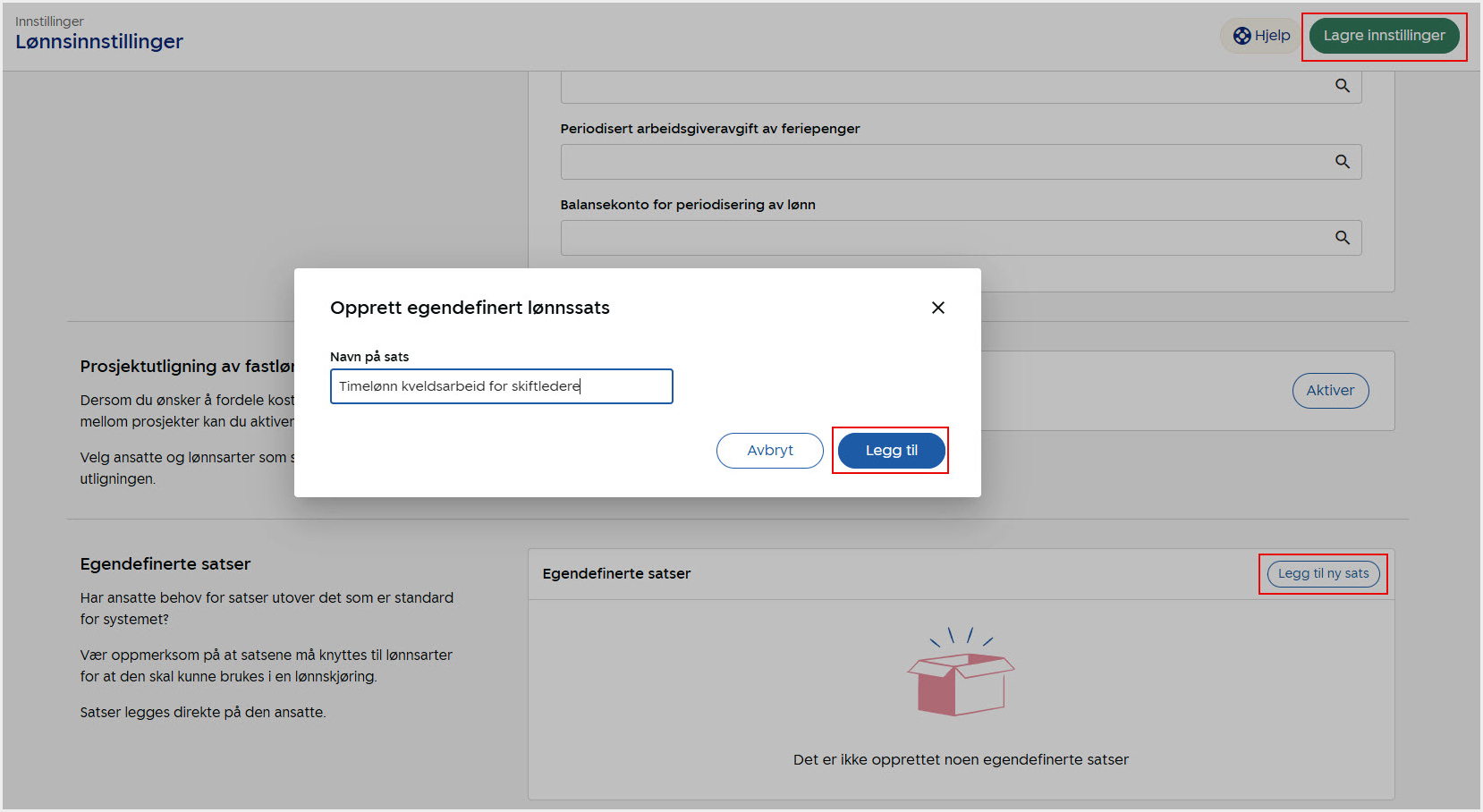Select the Lønnsinnstillinger page title
Viewport: 1483px width, 812px height.
99,42
